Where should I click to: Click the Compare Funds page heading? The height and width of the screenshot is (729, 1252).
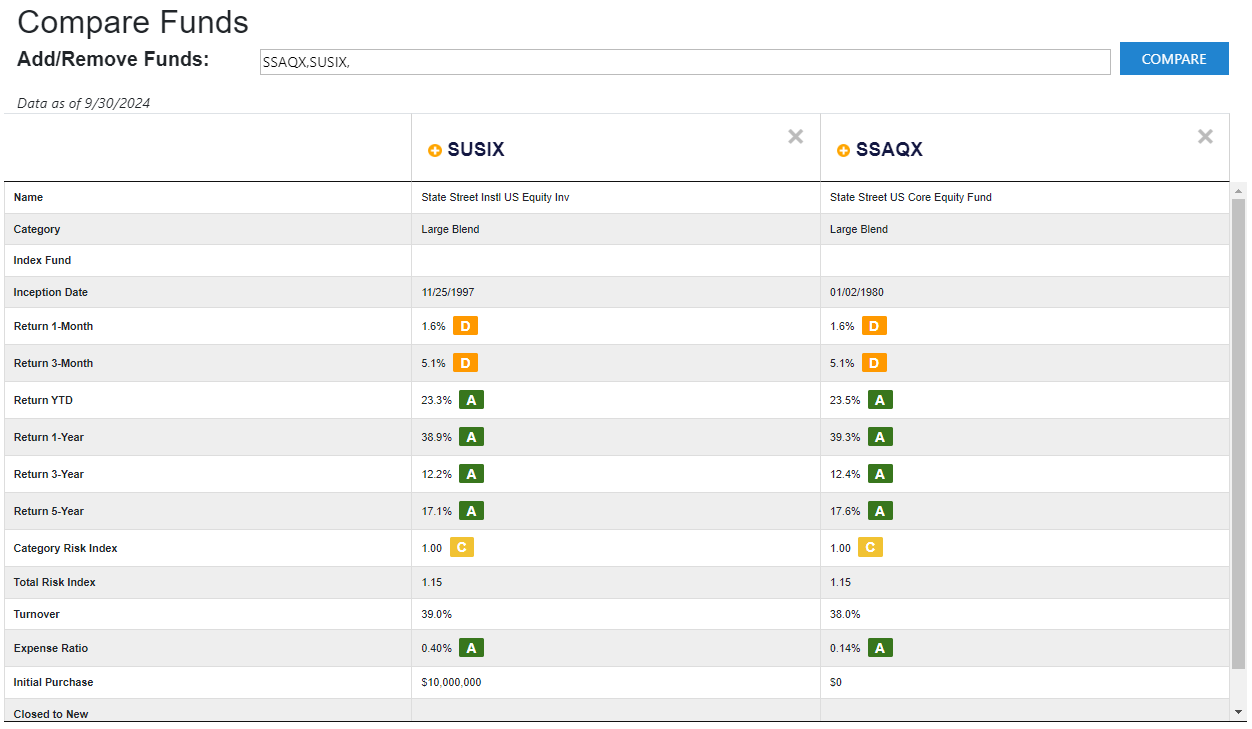pos(133,22)
